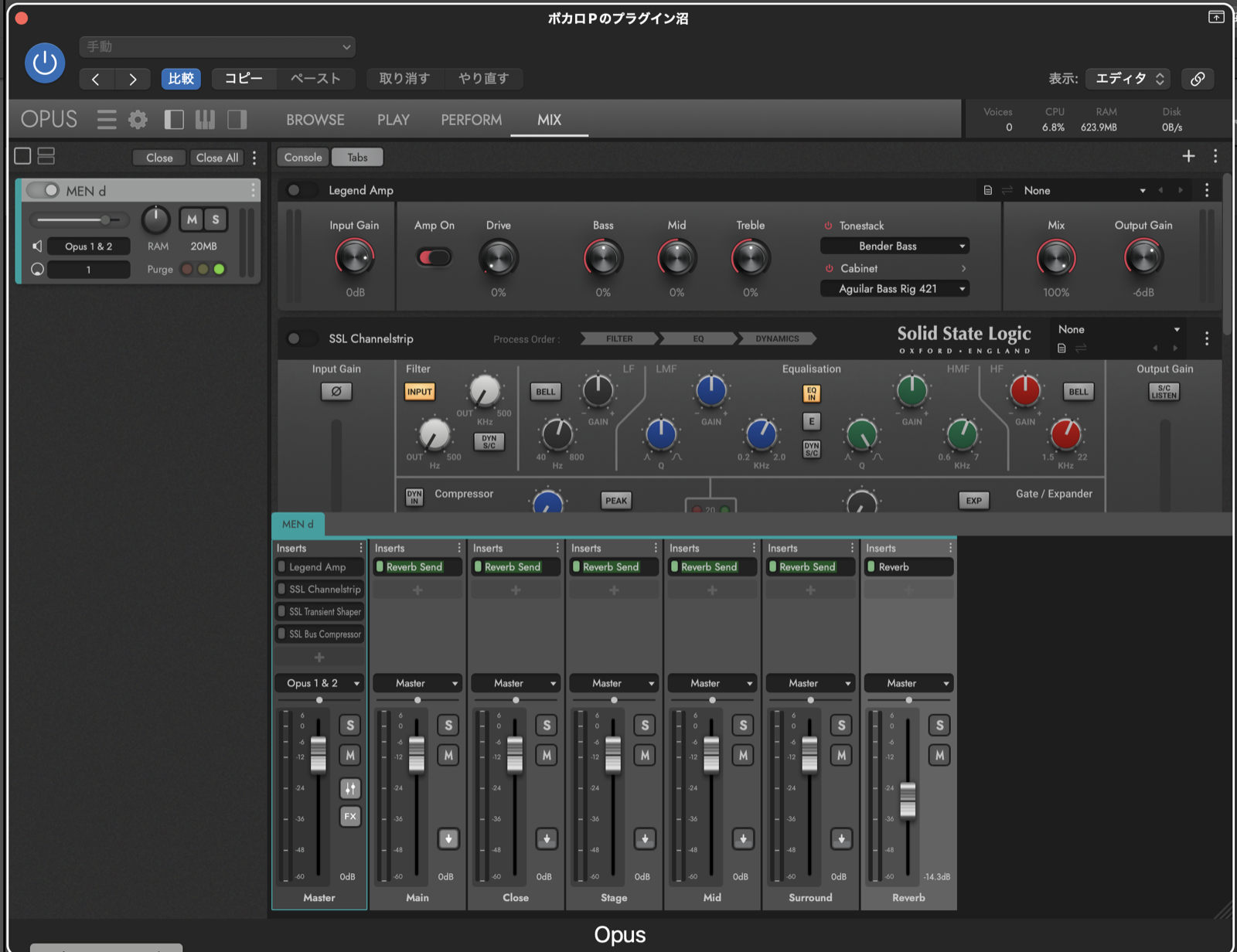The height and width of the screenshot is (952, 1237).
Task: Go to next preset arrow
Action: [133, 79]
